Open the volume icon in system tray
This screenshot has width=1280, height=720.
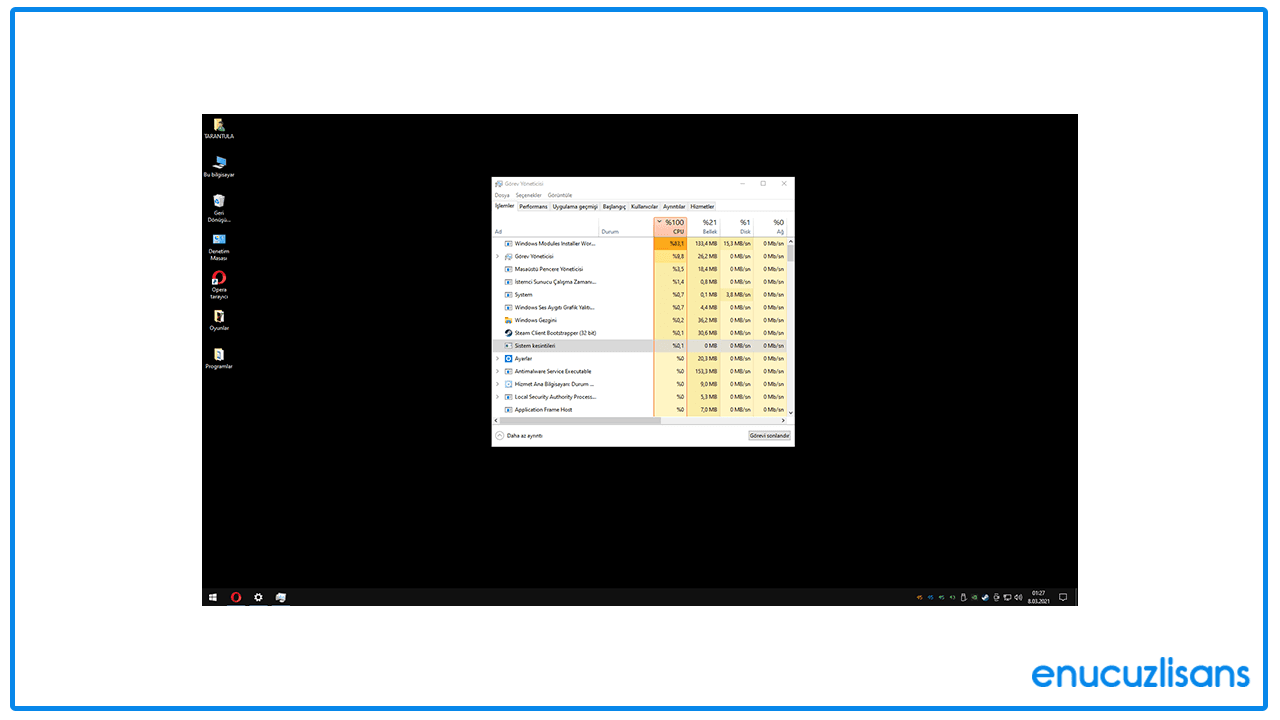[x=1019, y=597]
